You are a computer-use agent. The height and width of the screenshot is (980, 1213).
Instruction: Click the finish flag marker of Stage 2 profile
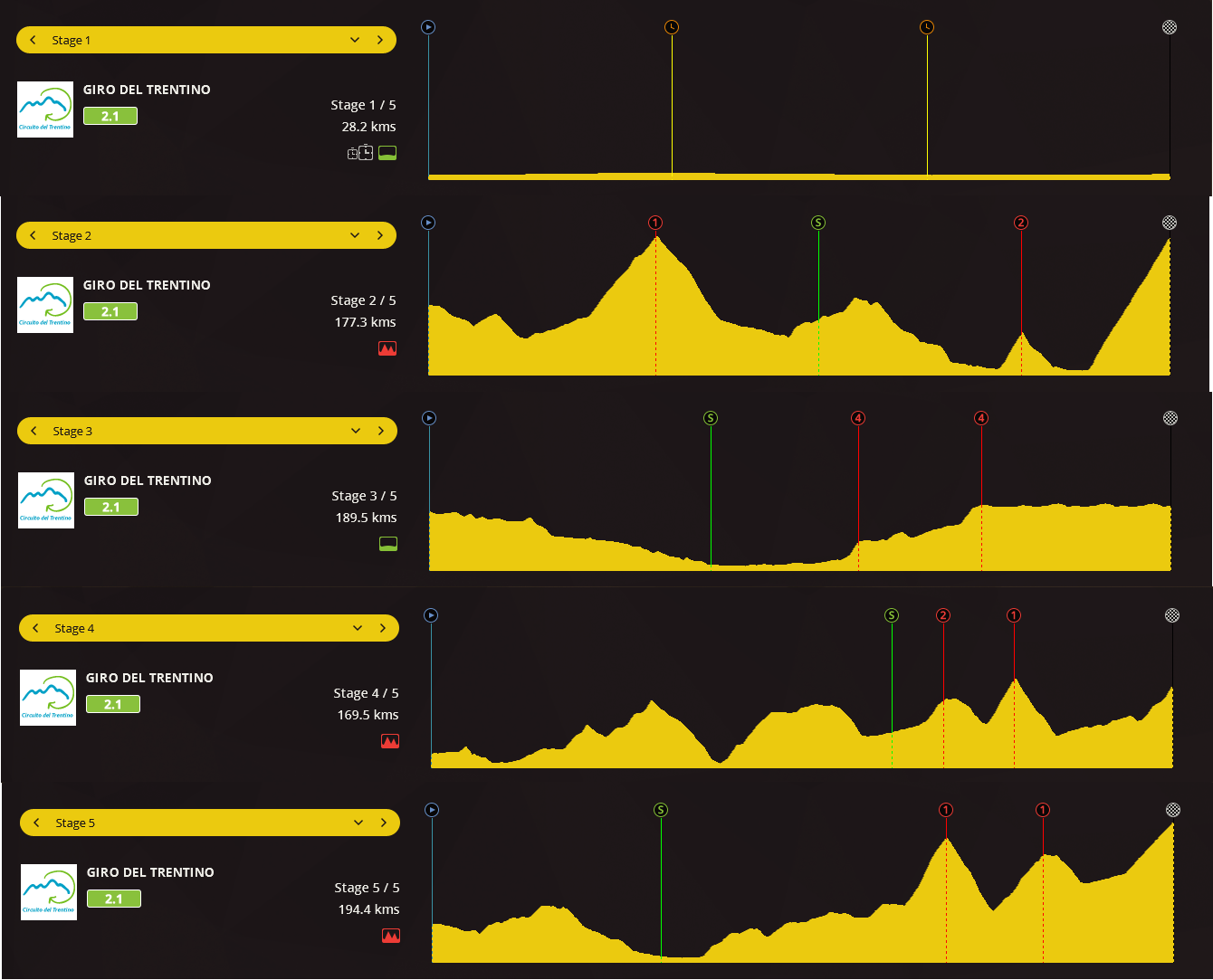pos(1170,223)
